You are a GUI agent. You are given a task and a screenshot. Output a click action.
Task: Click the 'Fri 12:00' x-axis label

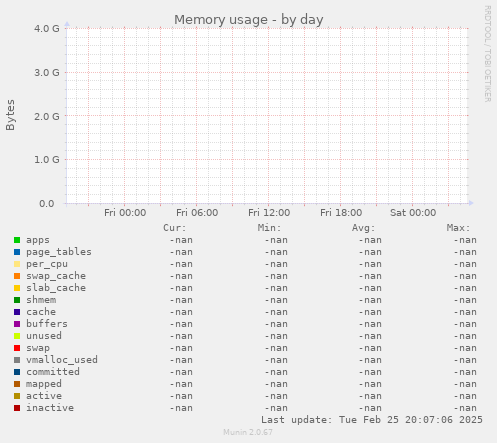tap(269, 213)
